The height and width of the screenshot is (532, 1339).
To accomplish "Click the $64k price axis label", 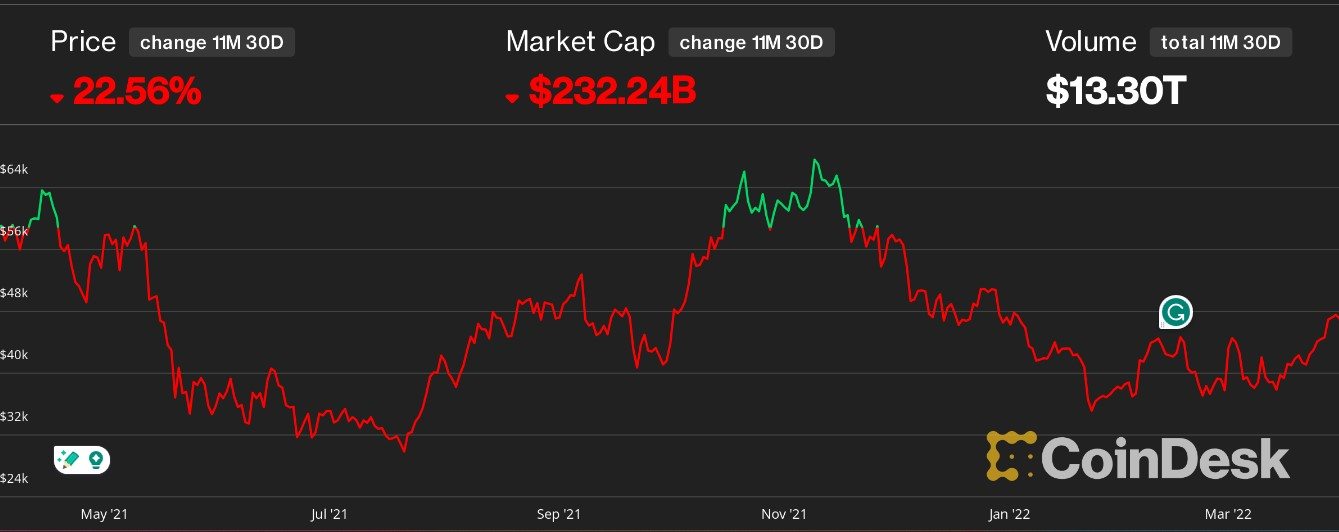I will click(x=14, y=169).
